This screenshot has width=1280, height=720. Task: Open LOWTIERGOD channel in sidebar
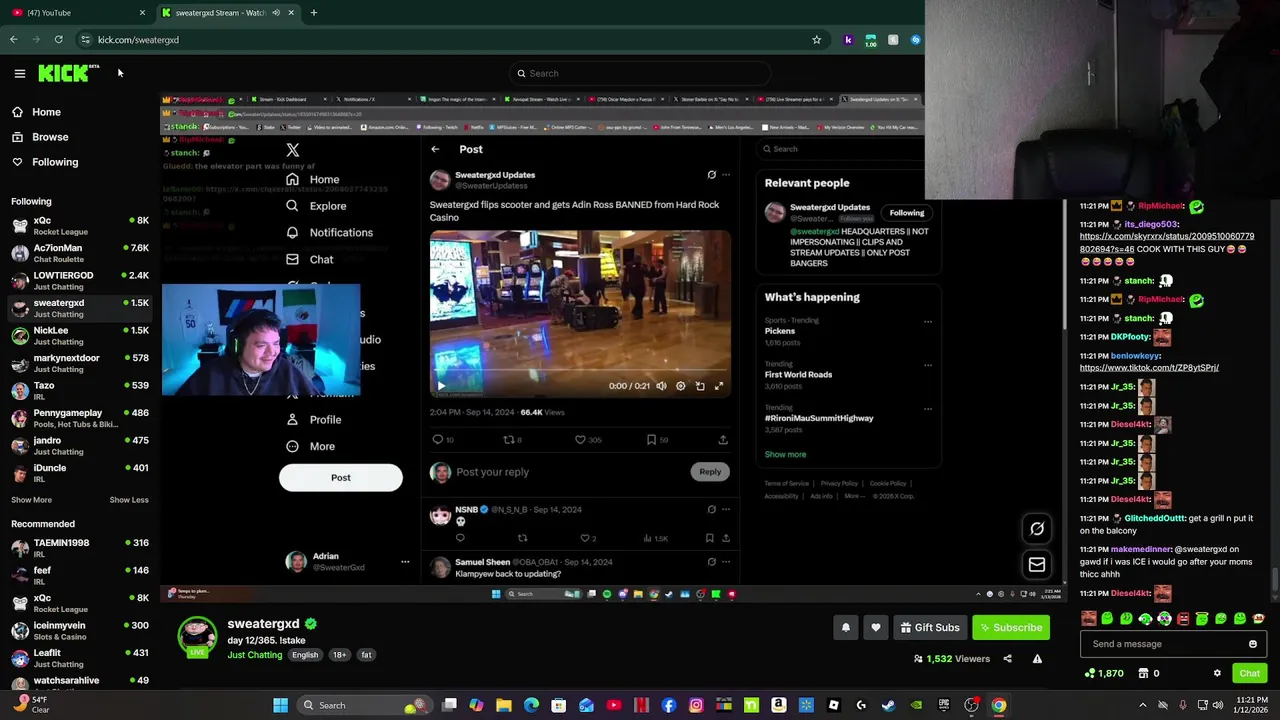coord(78,281)
